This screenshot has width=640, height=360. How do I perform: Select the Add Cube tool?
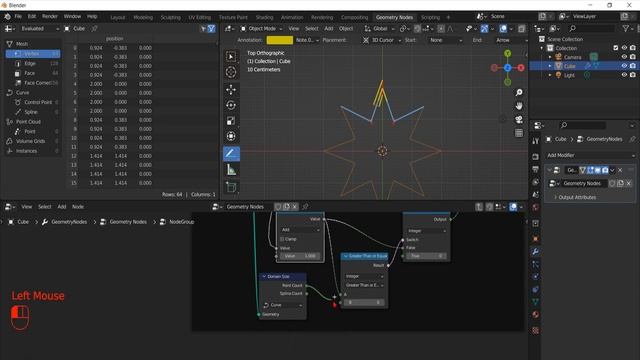(231, 187)
